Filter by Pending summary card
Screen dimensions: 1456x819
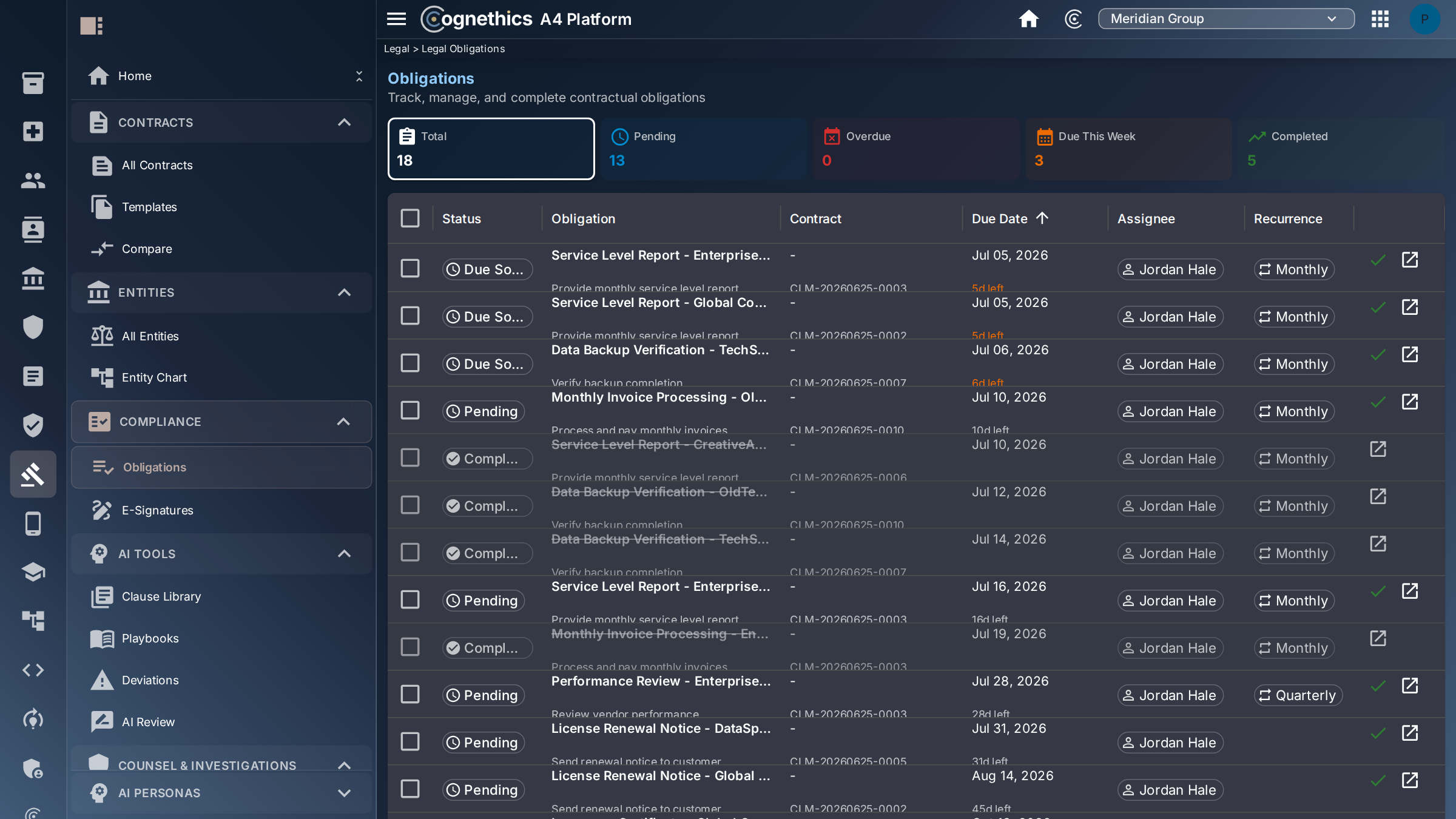pyautogui.click(x=704, y=149)
